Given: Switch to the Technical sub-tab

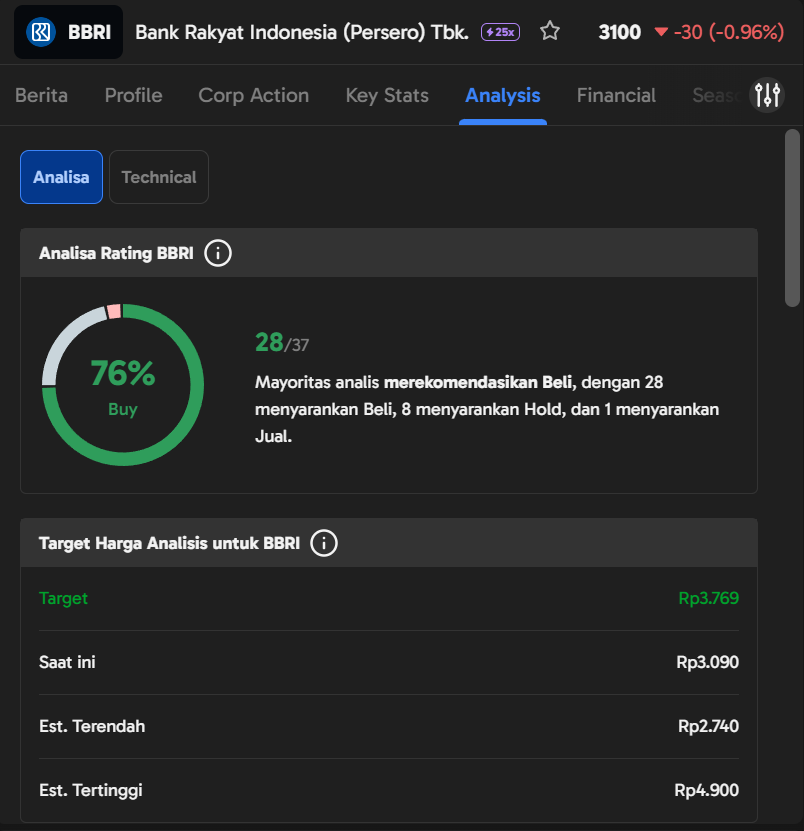Looking at the screenshot, I should [159, 177].
